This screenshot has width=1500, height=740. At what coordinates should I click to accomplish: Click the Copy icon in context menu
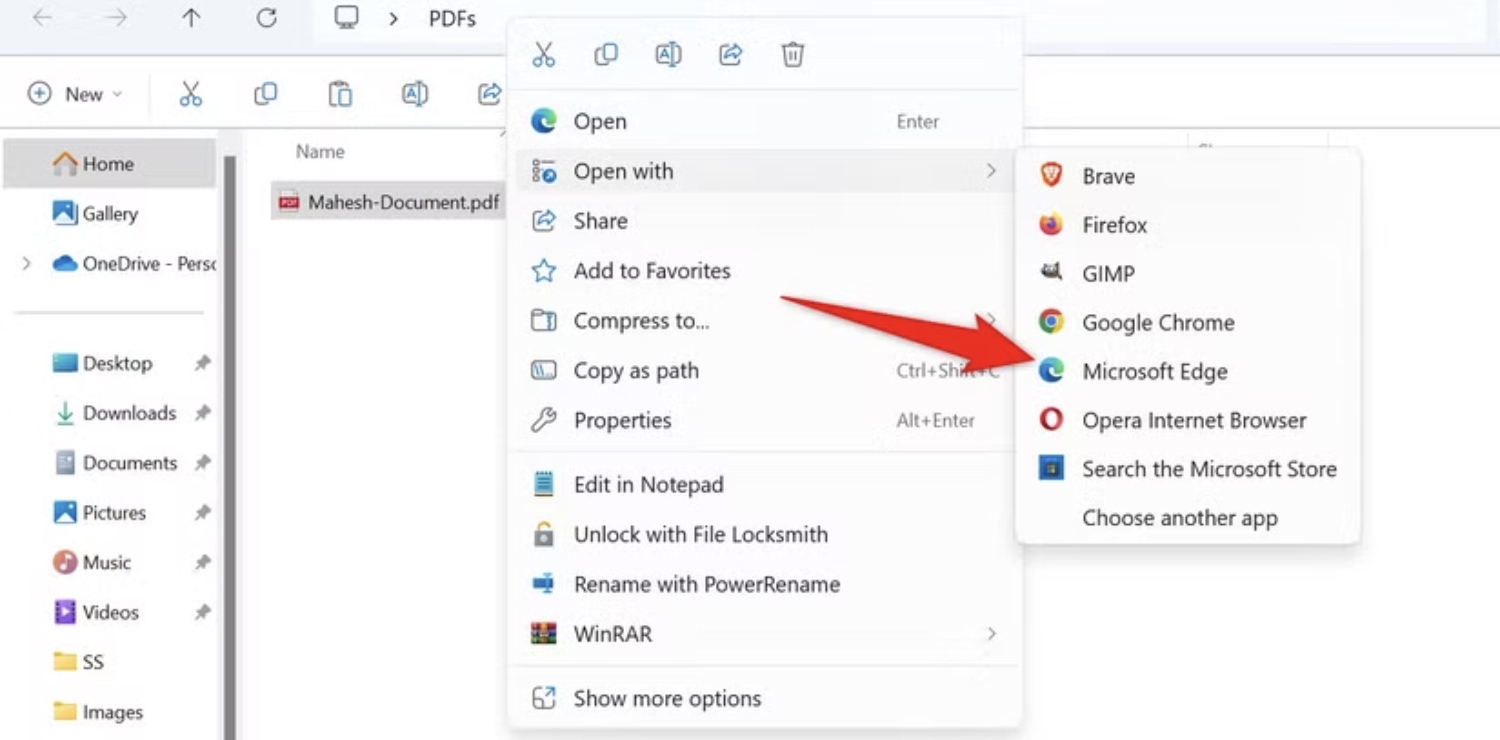(605, 54)
